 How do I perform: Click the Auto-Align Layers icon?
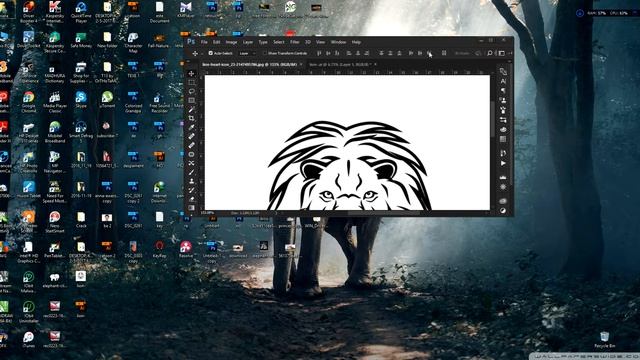444,53
